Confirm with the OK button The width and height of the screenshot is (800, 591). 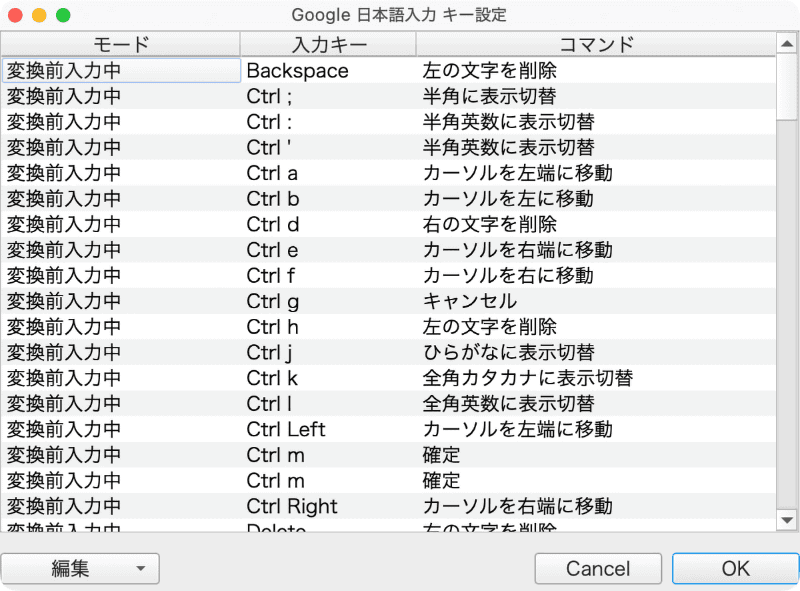[735, 568]
